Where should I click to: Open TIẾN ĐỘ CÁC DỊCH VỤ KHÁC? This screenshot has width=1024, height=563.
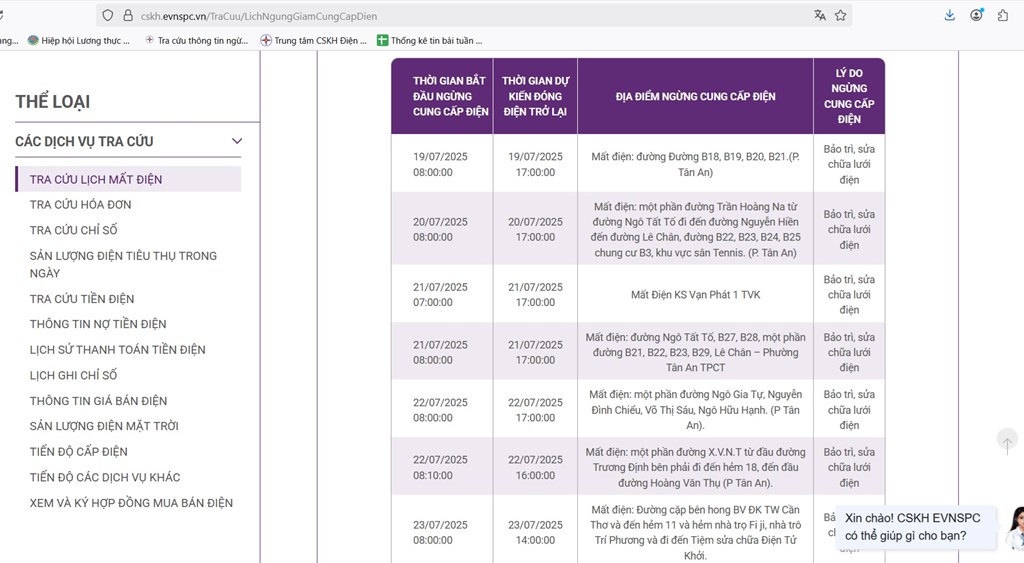[x=104, y=477]
